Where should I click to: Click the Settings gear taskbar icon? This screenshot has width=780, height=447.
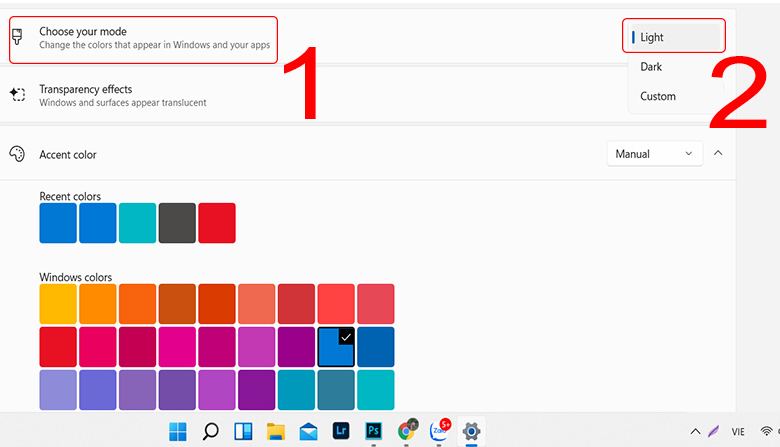(x=471, y=431)
